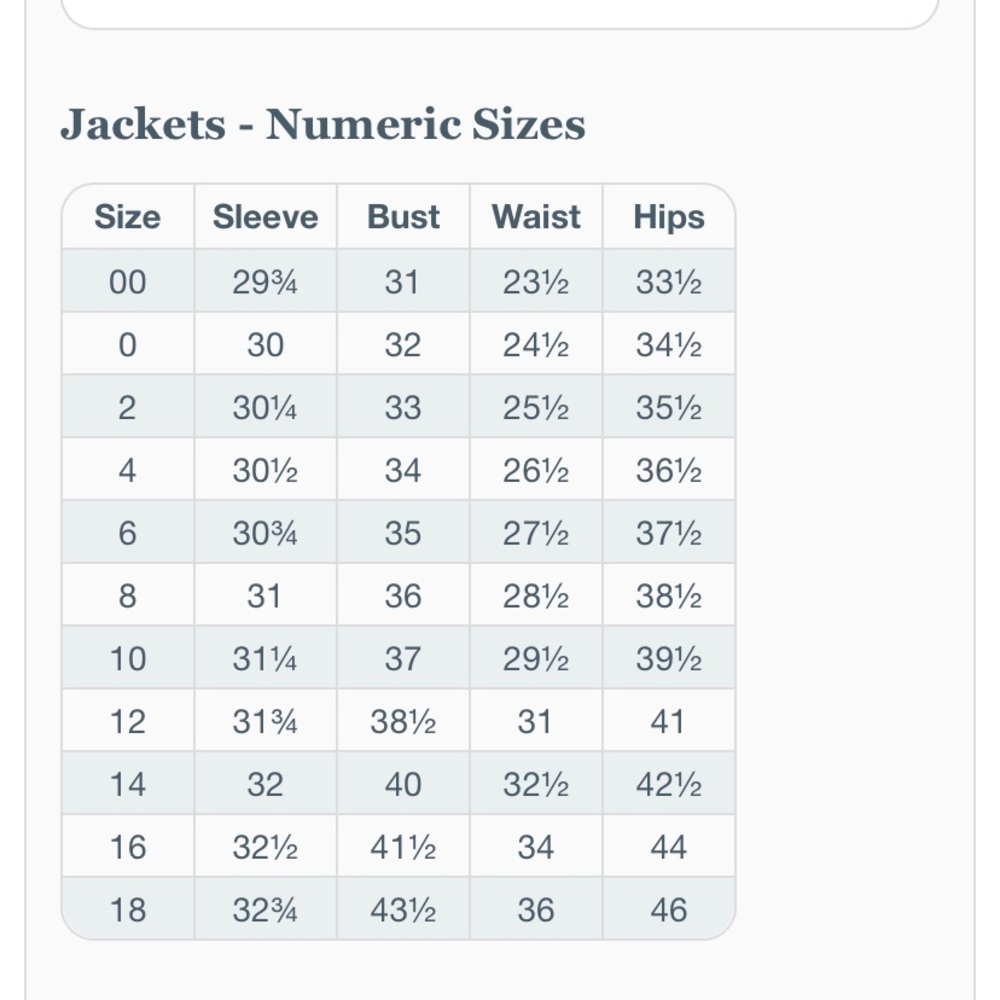Click sleeve value 29¾ for size 00
This screenshot has width=1000, height=1000.
click(265, 282)
